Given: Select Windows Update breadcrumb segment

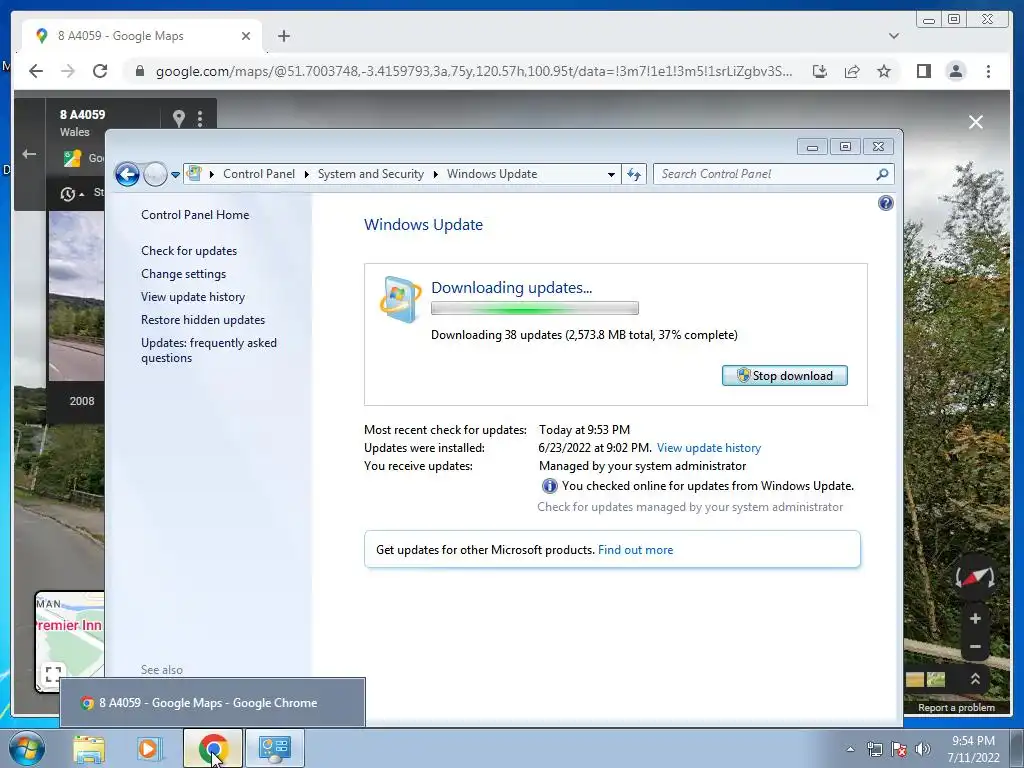Looking at the screenshot, I should click(x=492, y=174).
